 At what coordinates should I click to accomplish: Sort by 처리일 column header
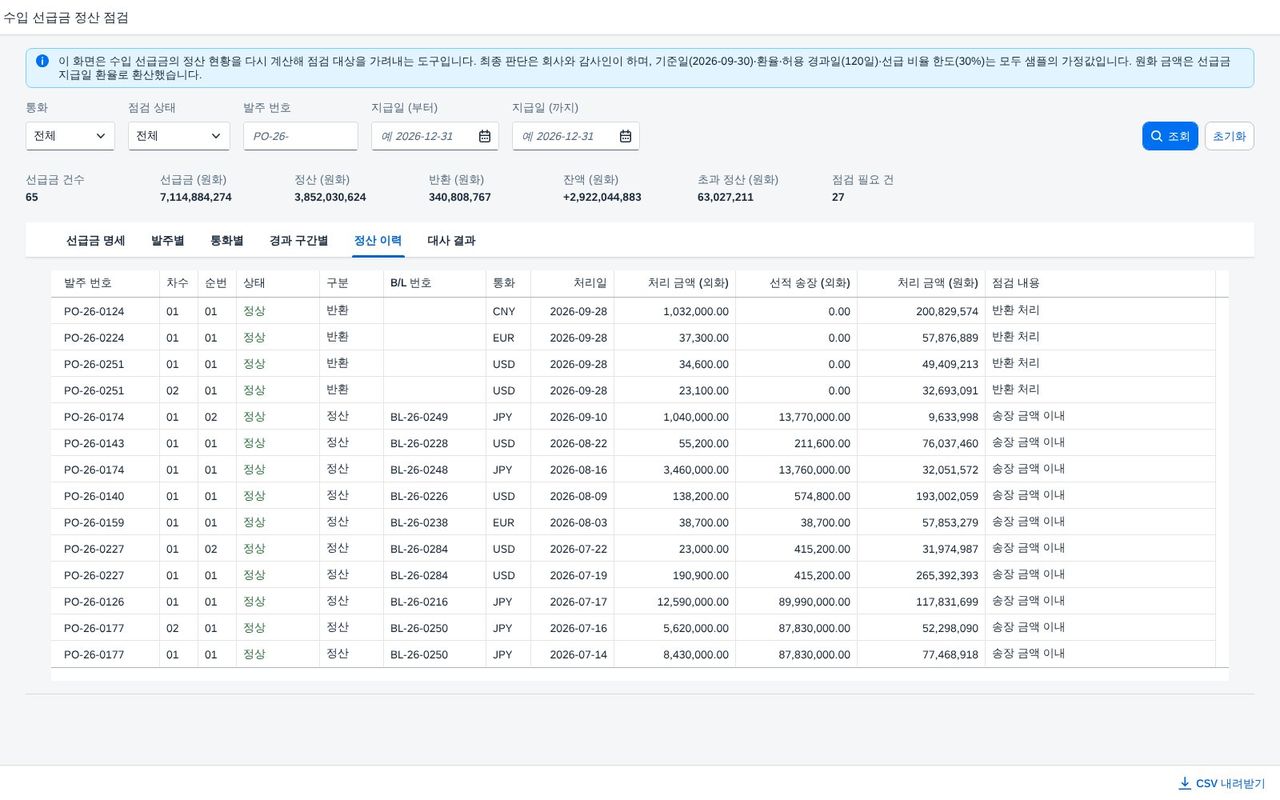[x=572, y=283]
